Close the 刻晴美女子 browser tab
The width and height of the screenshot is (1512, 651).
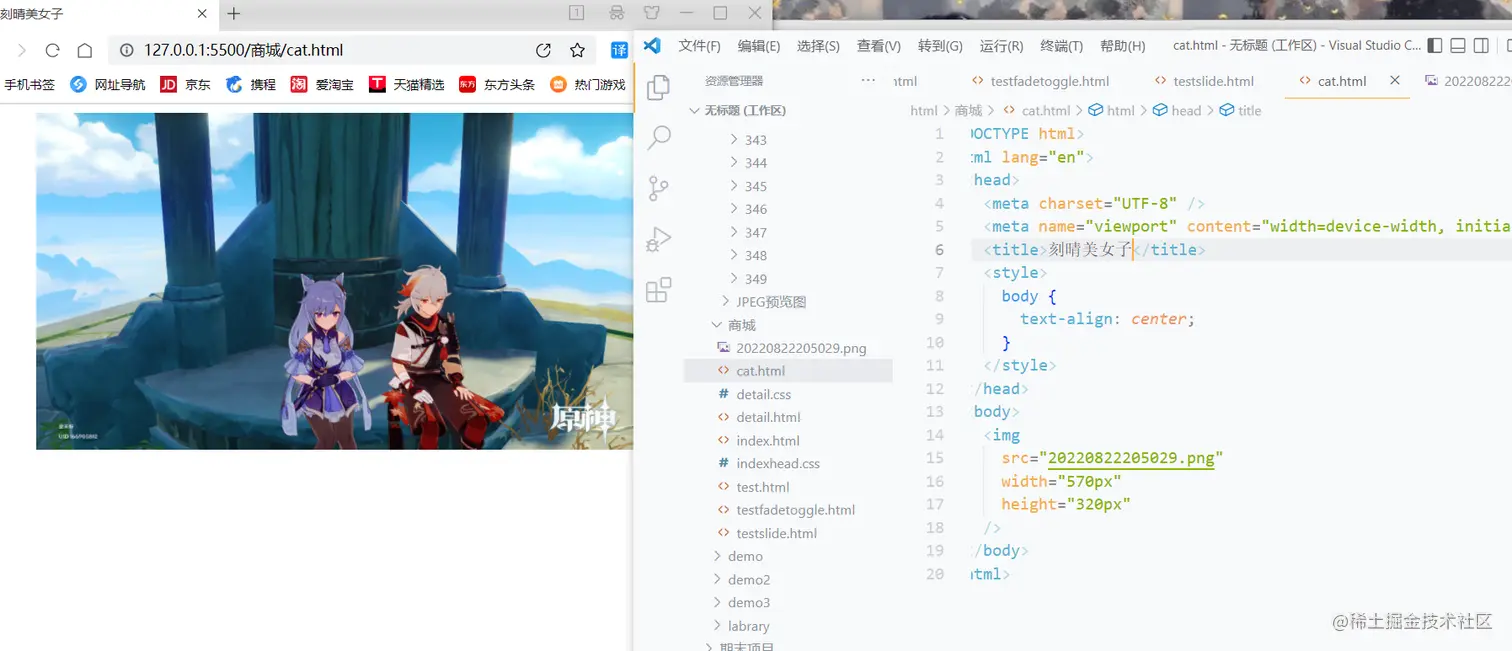click(202, 13)
